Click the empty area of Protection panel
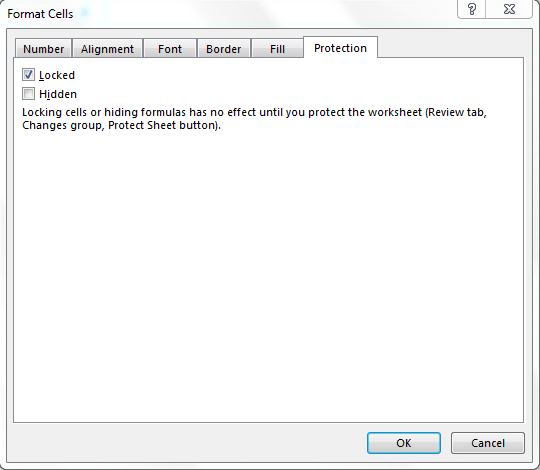 click(x=269, y=275)
